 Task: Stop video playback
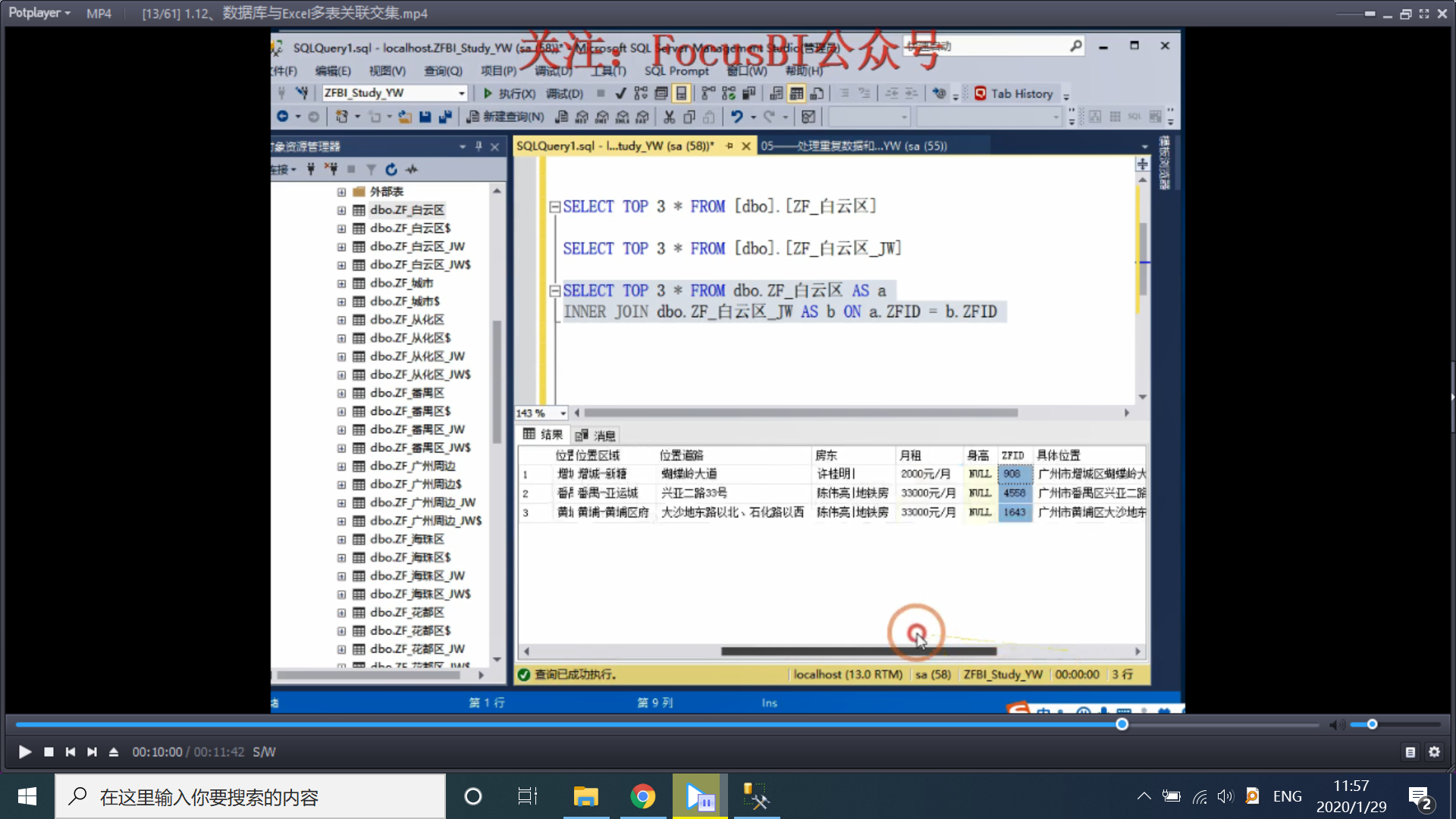pyautogui.click(x=49, y=752)
